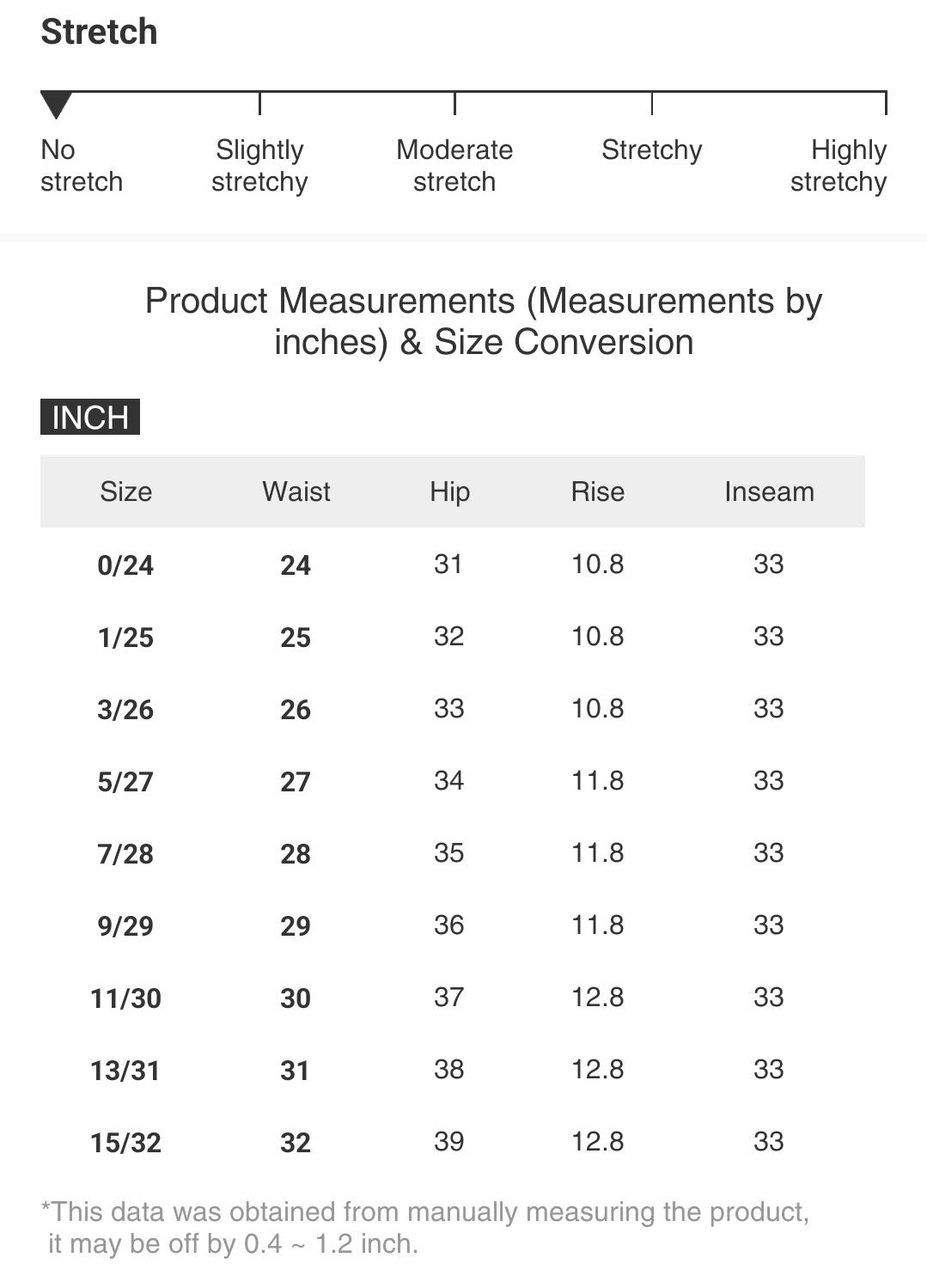The image size is (927, 1288).
Task: Click the Size column header
Action: pos(125,491)
